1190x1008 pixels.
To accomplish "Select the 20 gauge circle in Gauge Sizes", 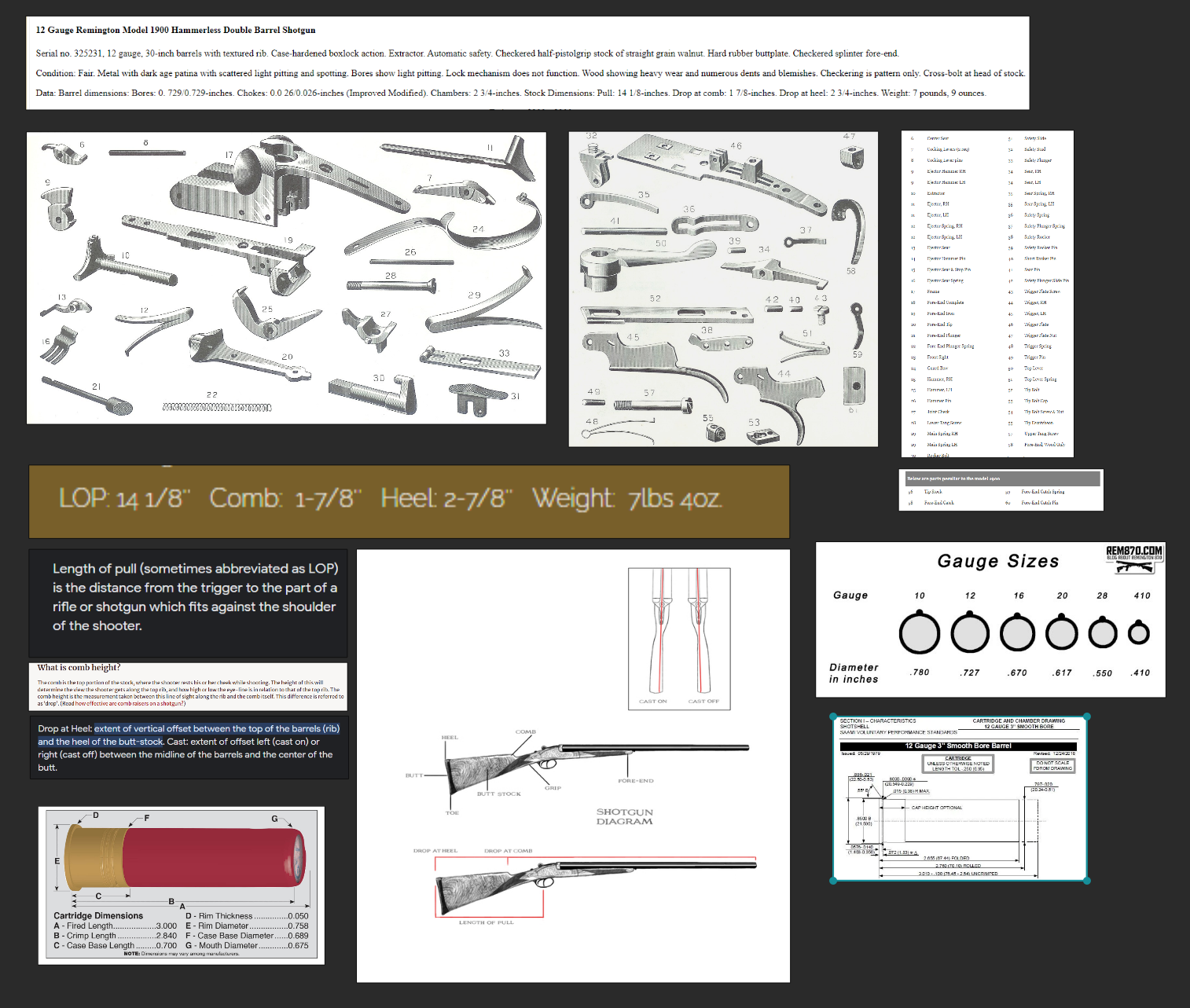I will pyautogui.click(x=1062, y=632).
